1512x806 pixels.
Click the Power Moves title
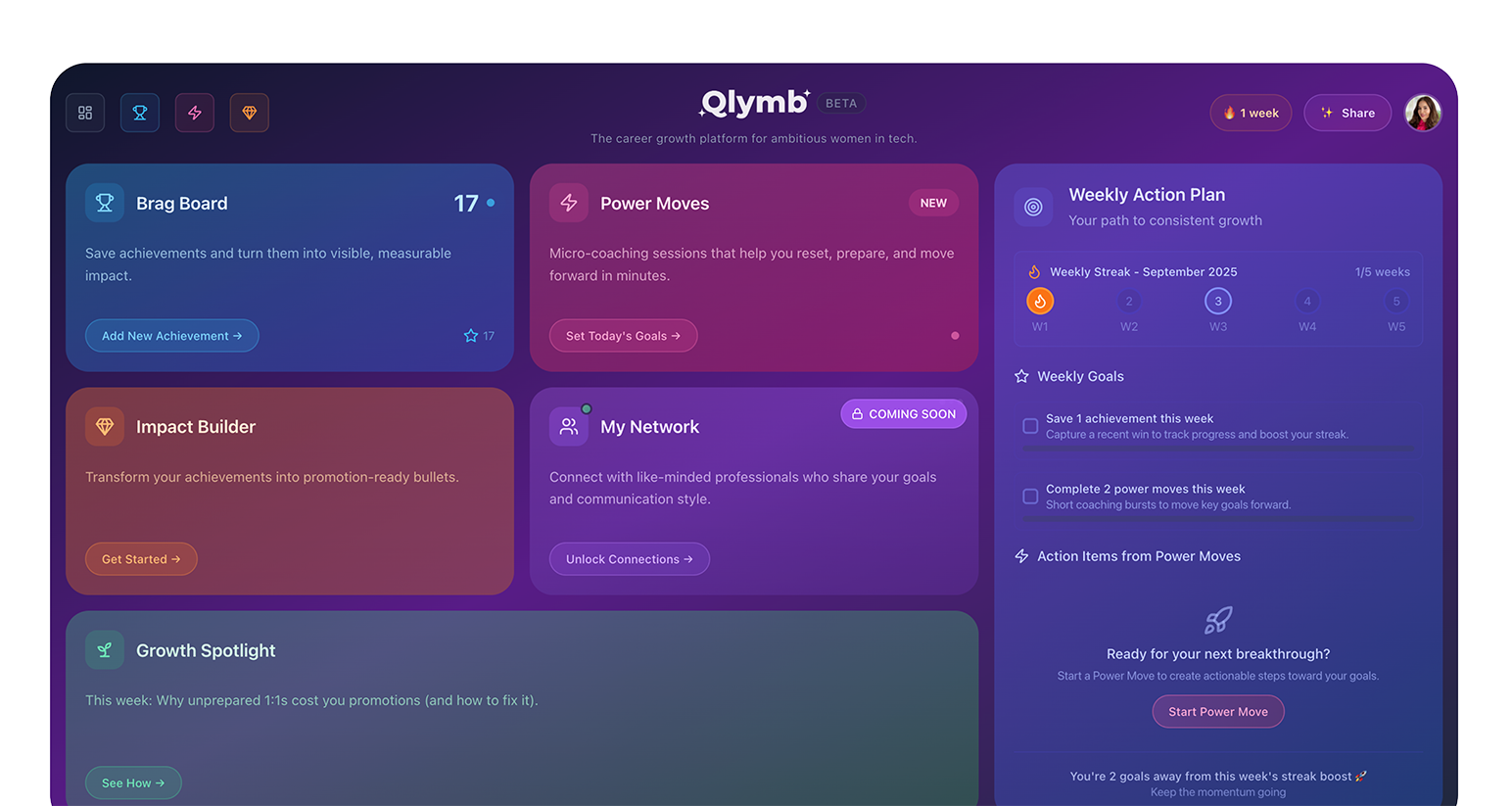654,204
